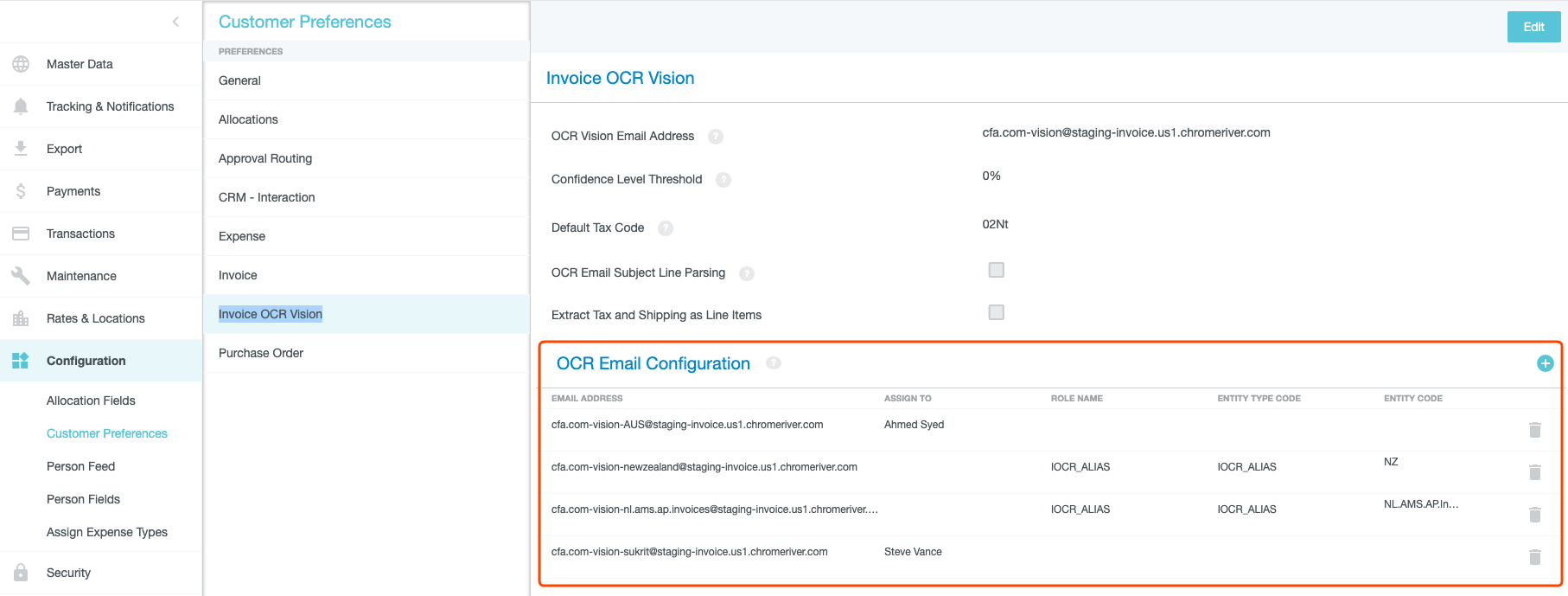Open help icon beside OCR Email Configuration
Screen dimensions: 1568x596
774,363
